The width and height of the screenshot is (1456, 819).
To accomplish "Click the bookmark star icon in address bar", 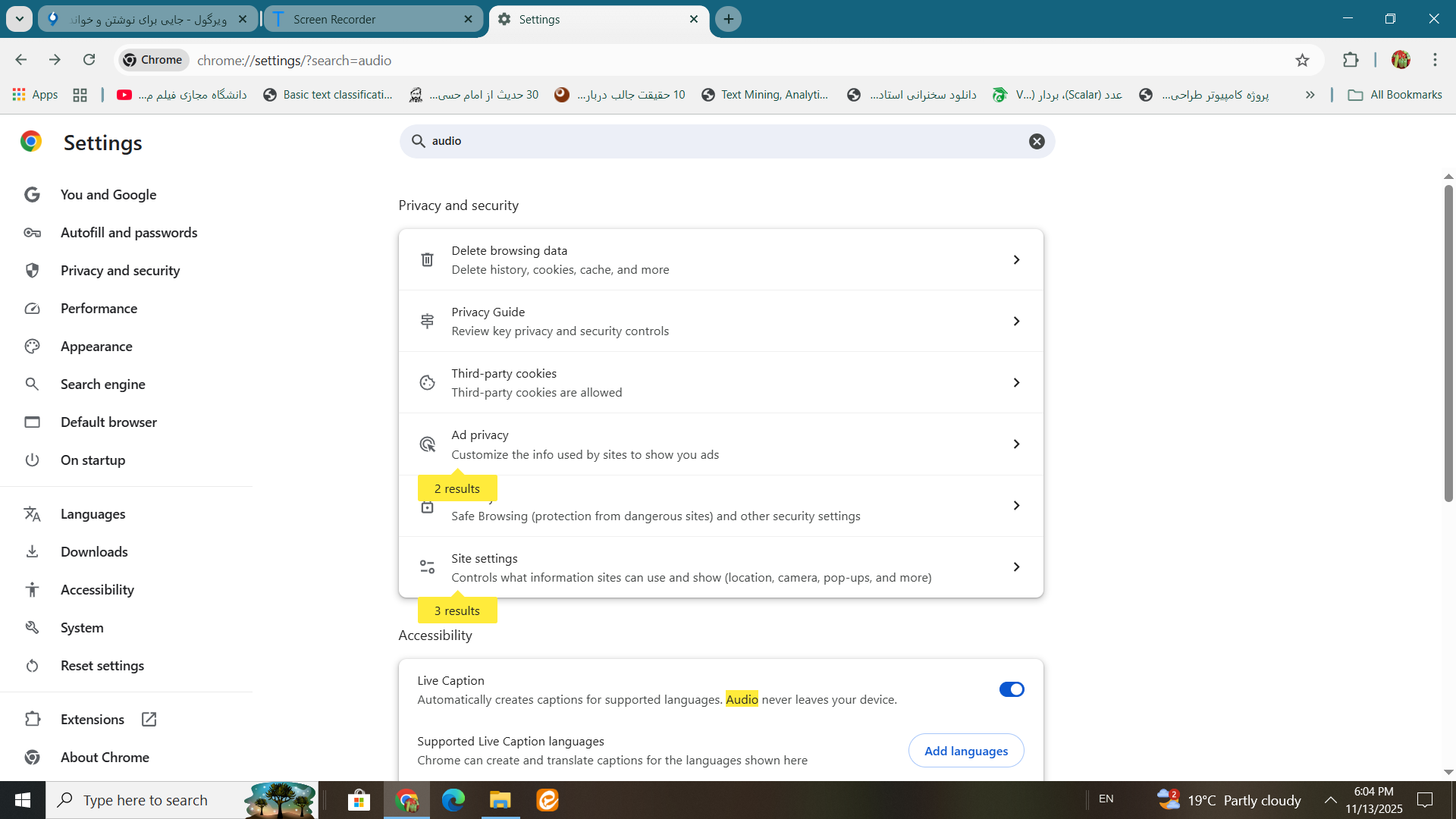I will (x=1302, y=60).
